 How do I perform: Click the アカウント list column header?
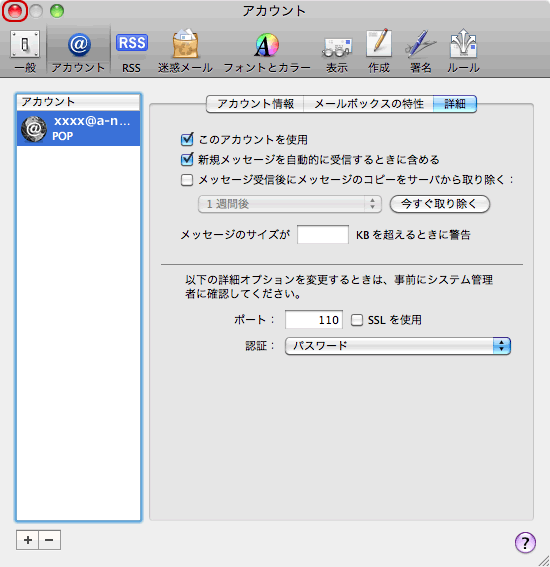[x=78, y=102]
